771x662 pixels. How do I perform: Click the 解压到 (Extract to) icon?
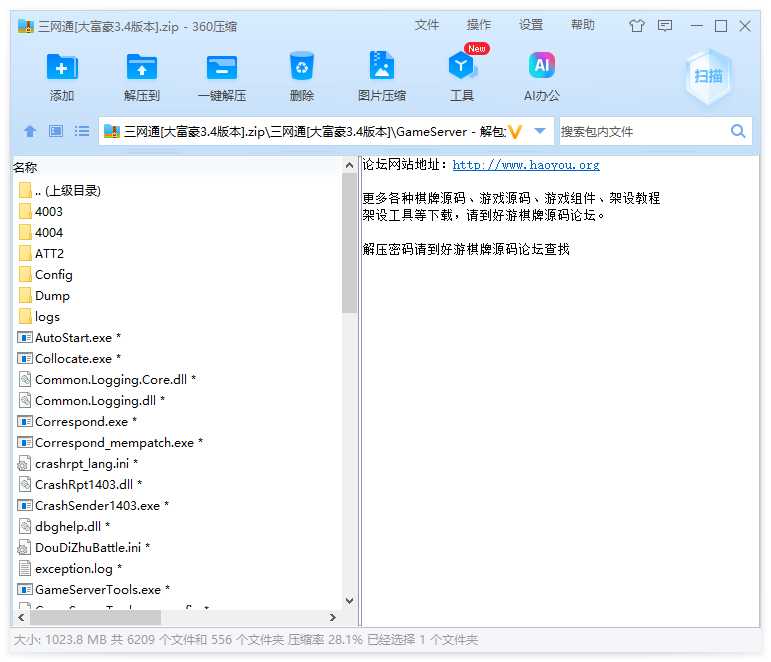142,67
